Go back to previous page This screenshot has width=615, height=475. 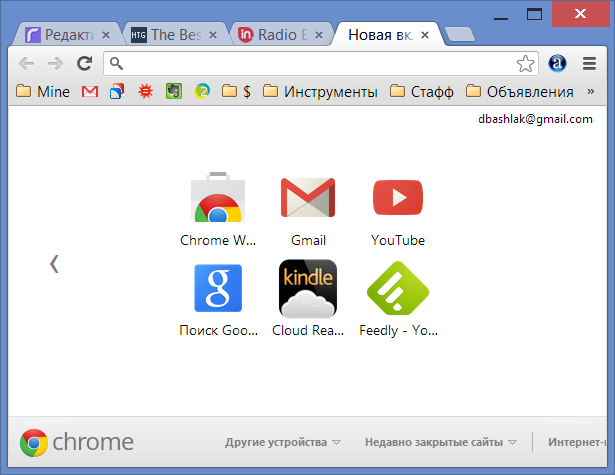pos(27,63)
